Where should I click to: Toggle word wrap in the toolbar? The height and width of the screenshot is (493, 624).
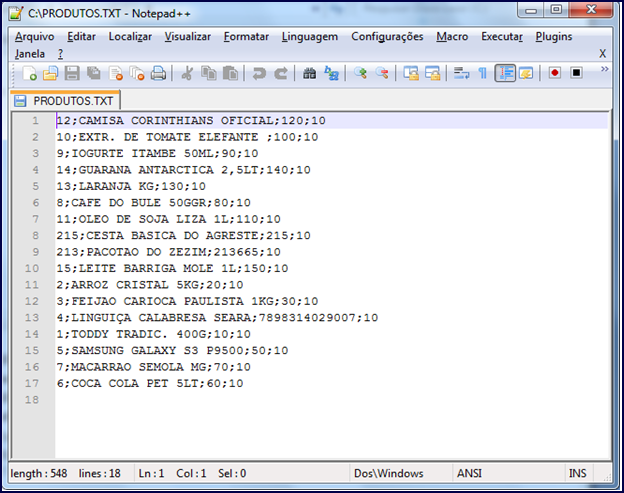point(462,73)
